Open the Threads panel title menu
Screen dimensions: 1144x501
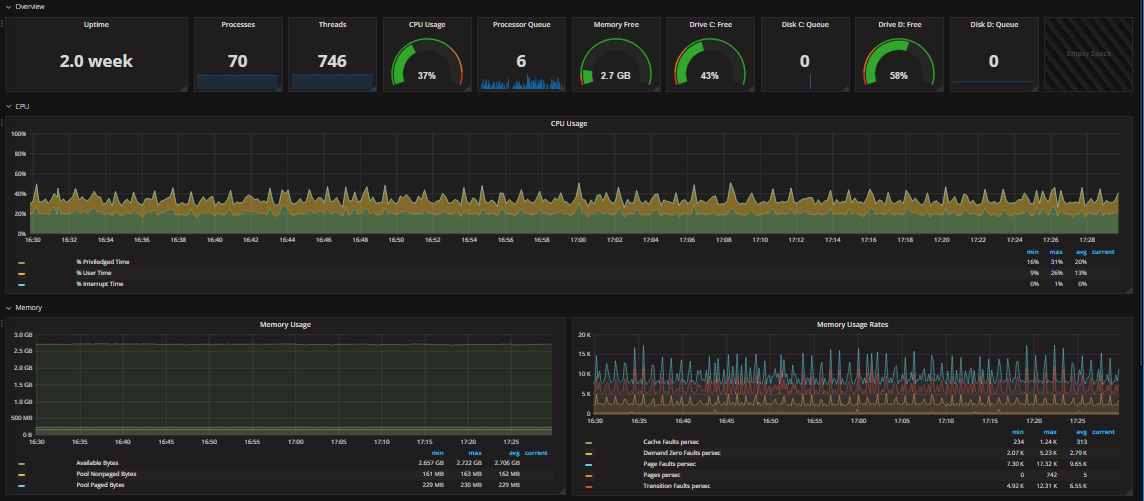tap(332, 24)
